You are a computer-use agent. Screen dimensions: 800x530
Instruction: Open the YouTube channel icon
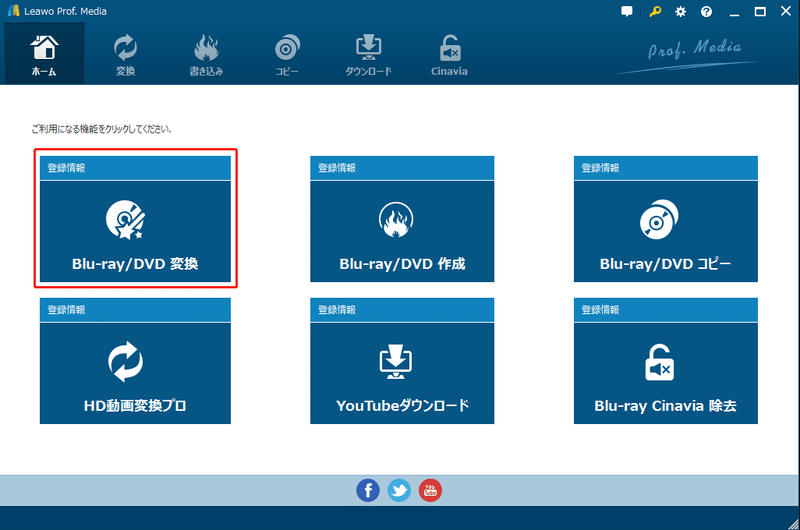pos(430,490)
